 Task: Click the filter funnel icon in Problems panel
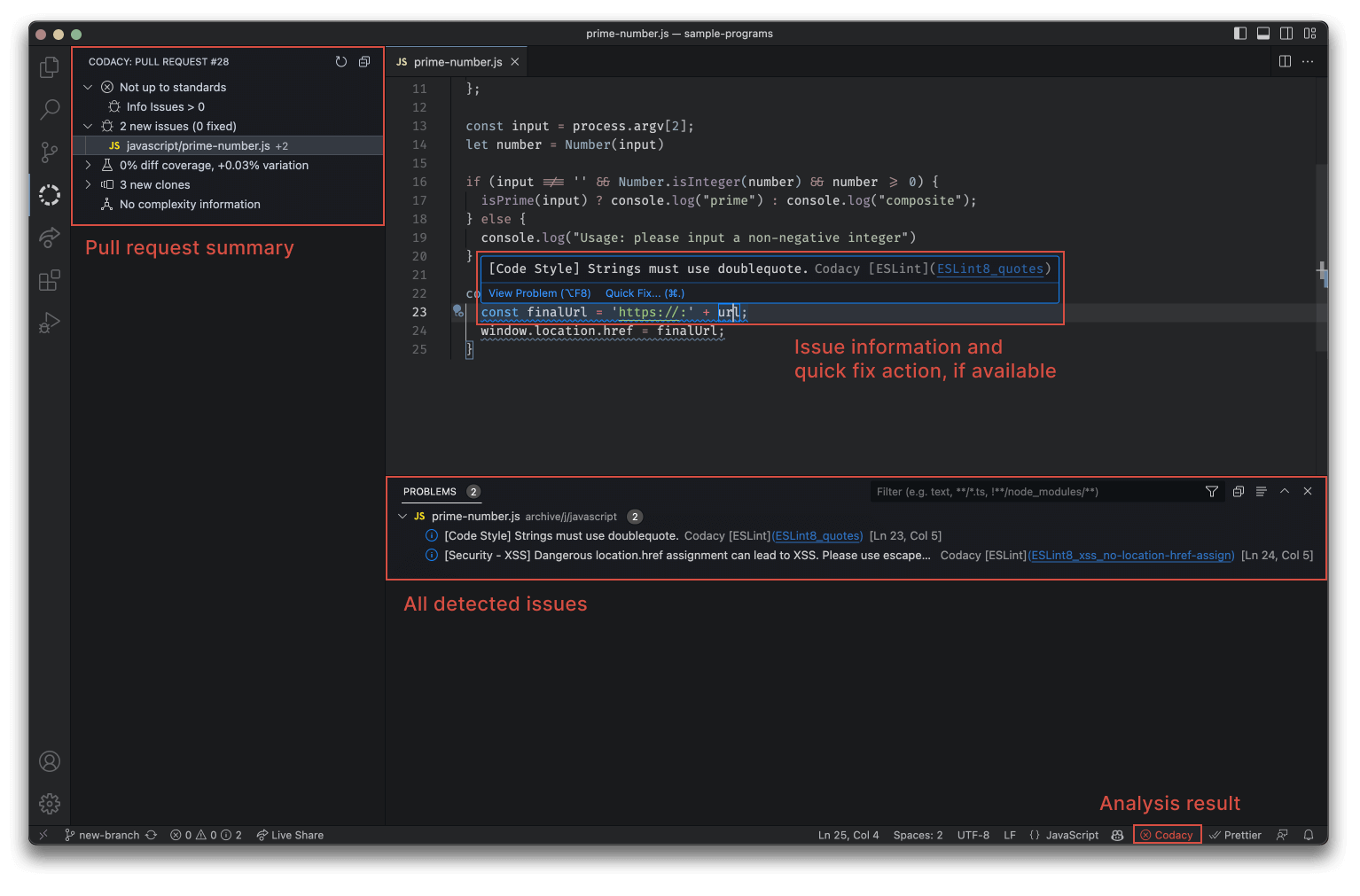click(x=1212, y=492)
